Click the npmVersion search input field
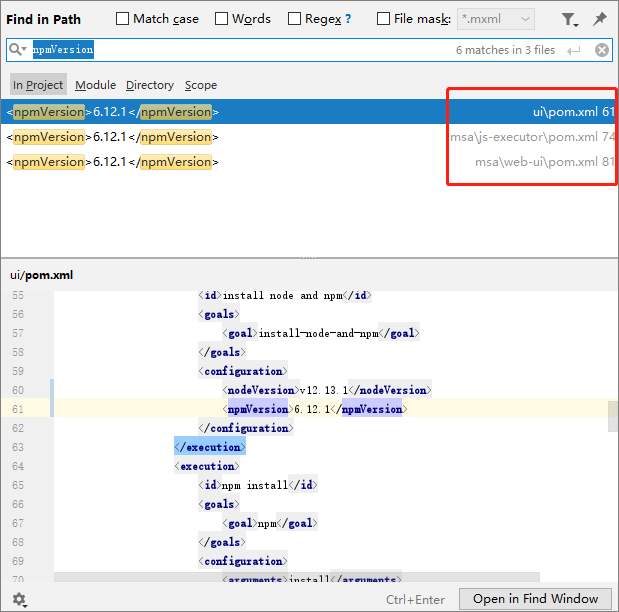Screen dimensions: 619x612 [x=250, y=50]
